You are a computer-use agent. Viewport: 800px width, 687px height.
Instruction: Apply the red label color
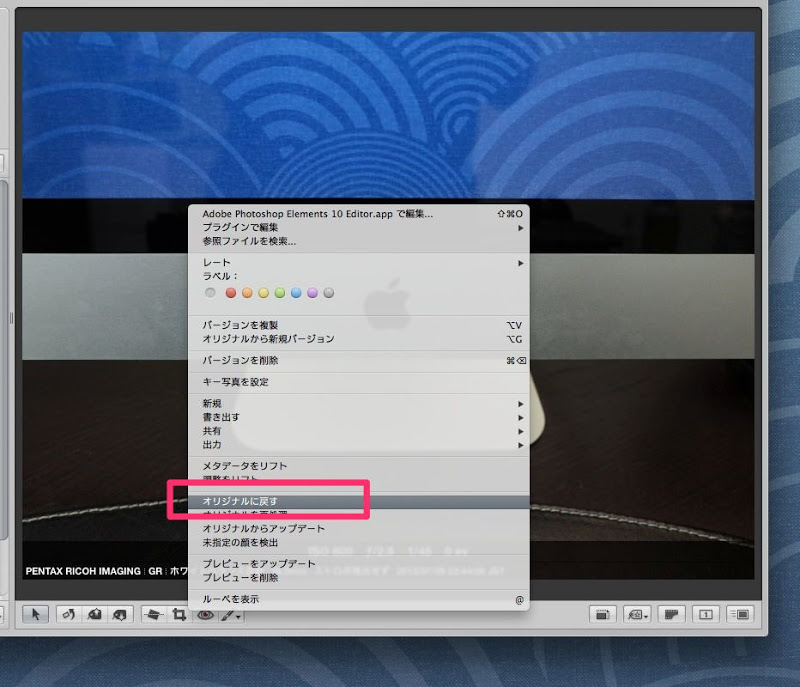click(231, 293)
